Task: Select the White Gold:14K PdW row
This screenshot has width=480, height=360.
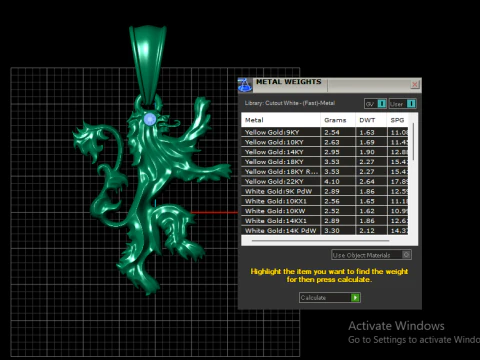Action: [x=324, y=230]
